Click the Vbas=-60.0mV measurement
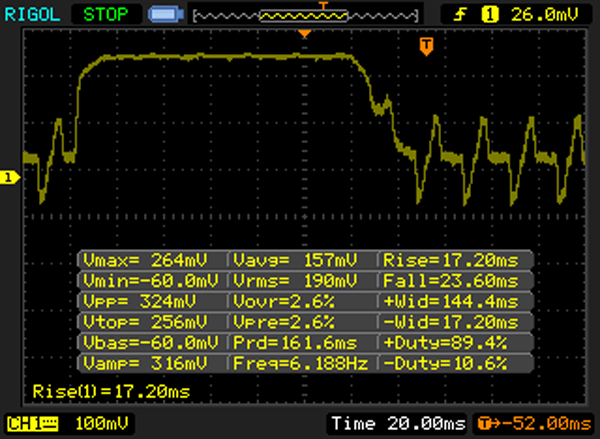The height and width of the screenshot is (439, 600). [150, 343]
